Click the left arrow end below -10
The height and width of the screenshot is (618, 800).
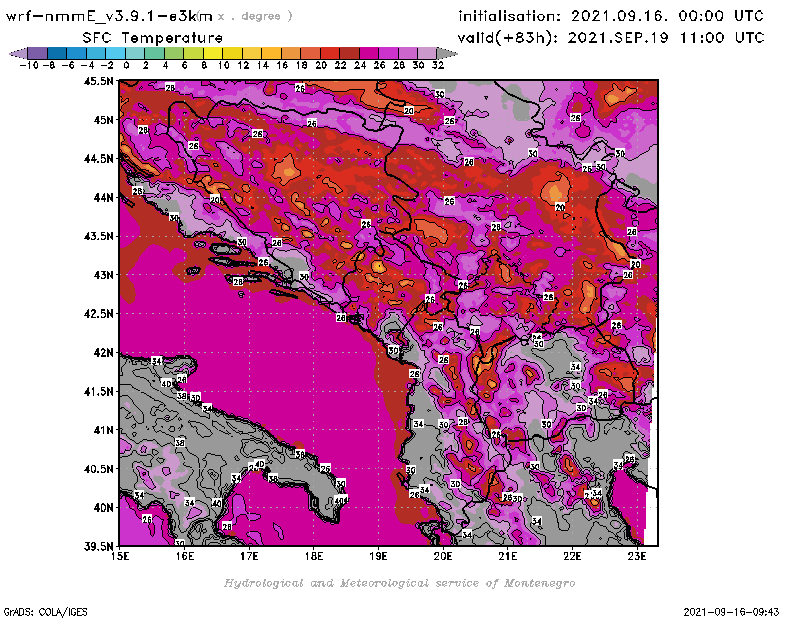tap(18, 53)
